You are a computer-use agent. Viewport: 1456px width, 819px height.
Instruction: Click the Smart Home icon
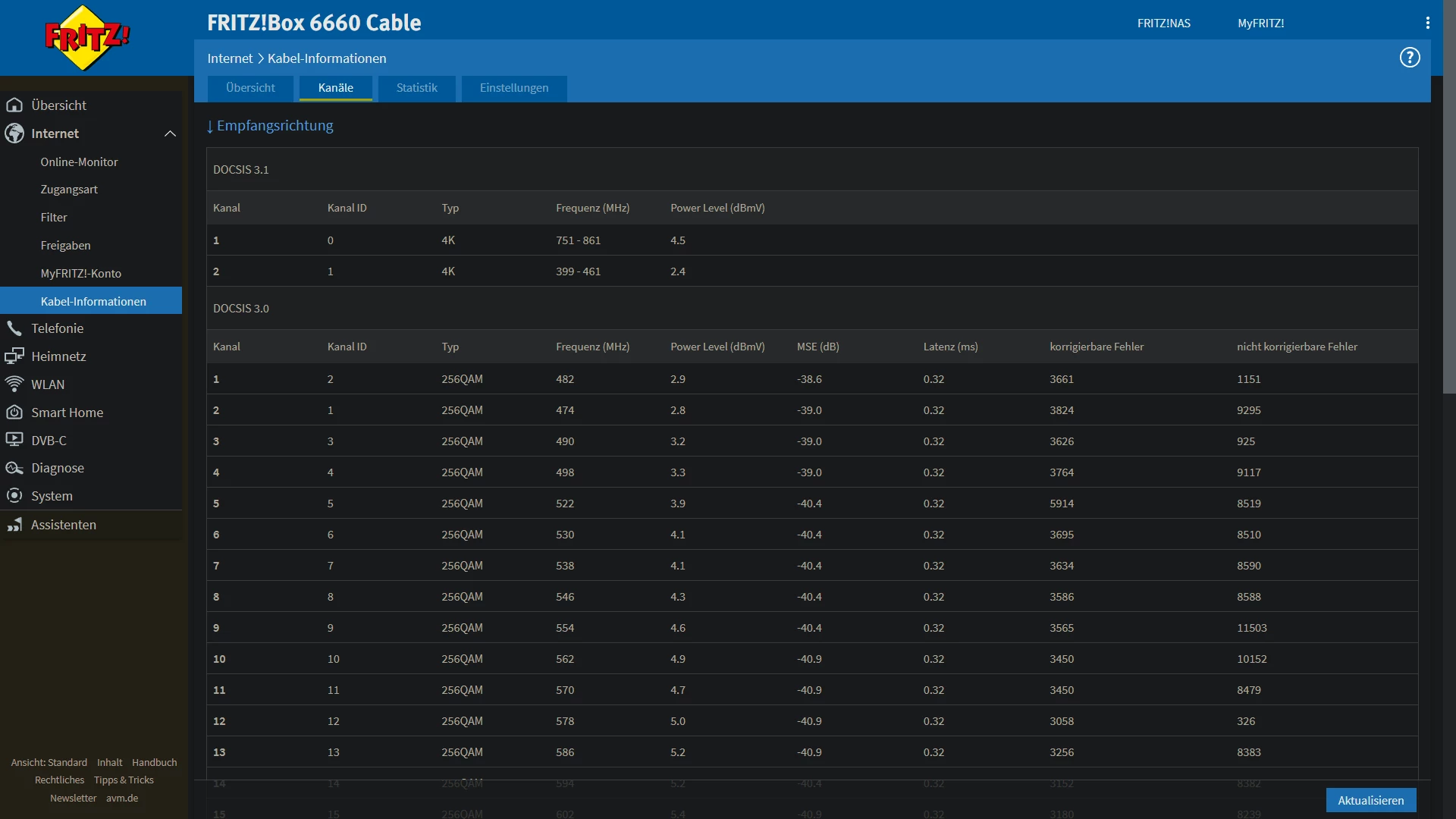pos(14,413)
